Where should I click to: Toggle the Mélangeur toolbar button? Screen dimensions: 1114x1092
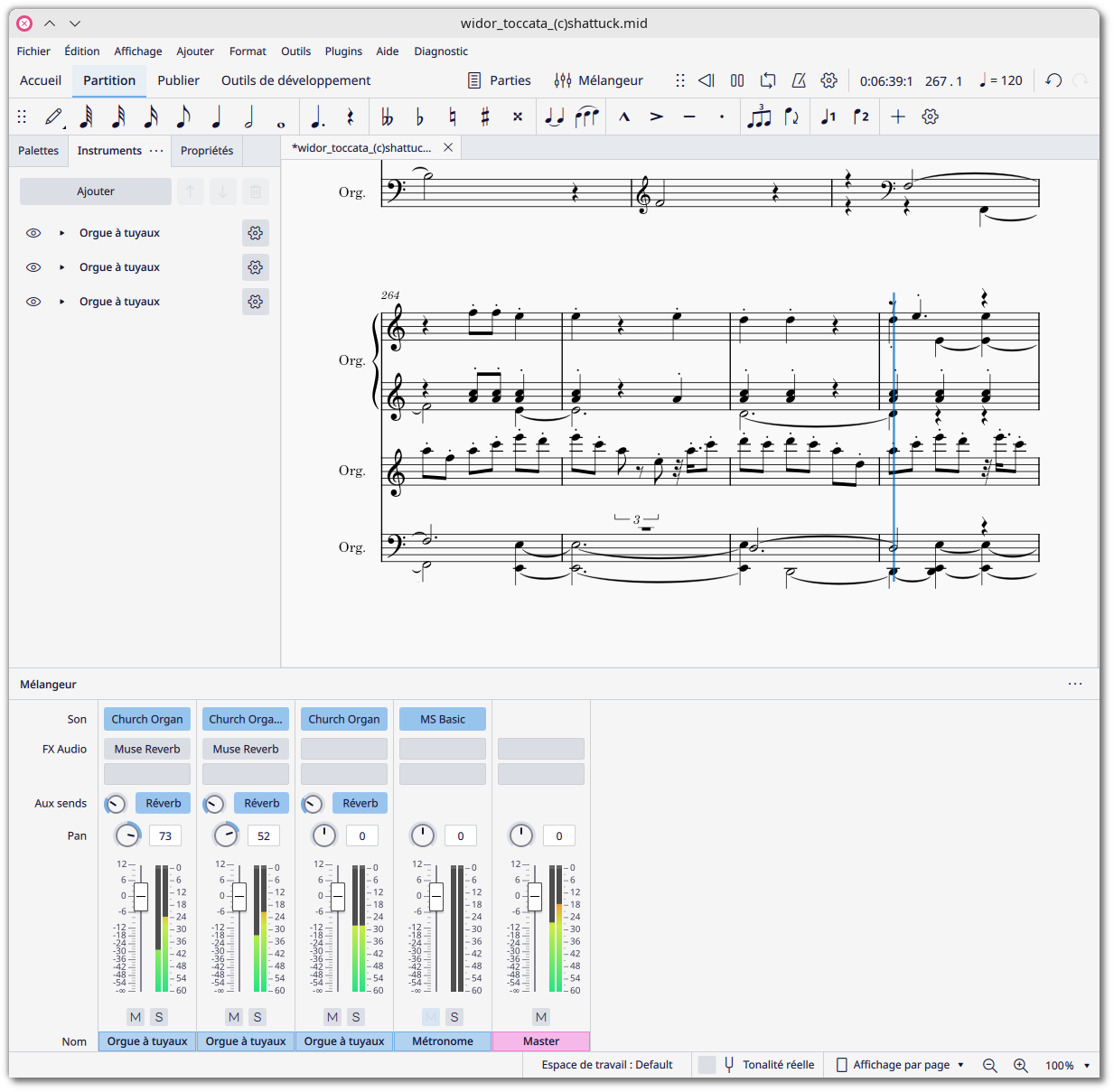pos(598,80)
